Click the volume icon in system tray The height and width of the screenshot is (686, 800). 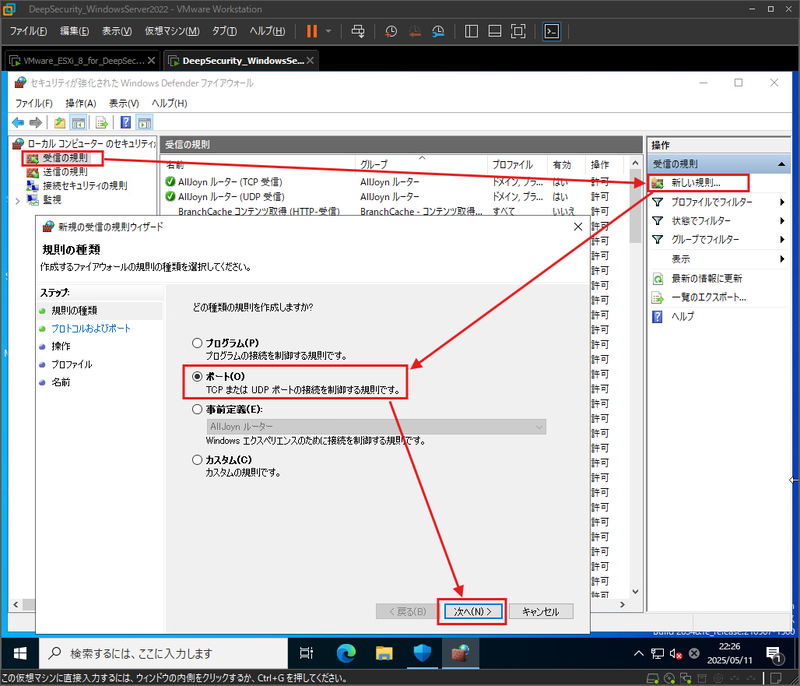pyautogui.click(x=676, y=654)
